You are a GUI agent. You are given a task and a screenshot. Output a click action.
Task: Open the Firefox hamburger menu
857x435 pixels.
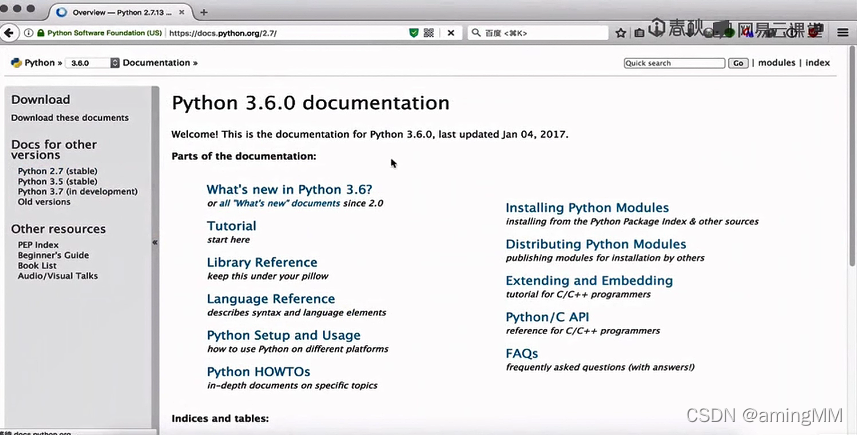pyautogui.click(x=843, y=33)
